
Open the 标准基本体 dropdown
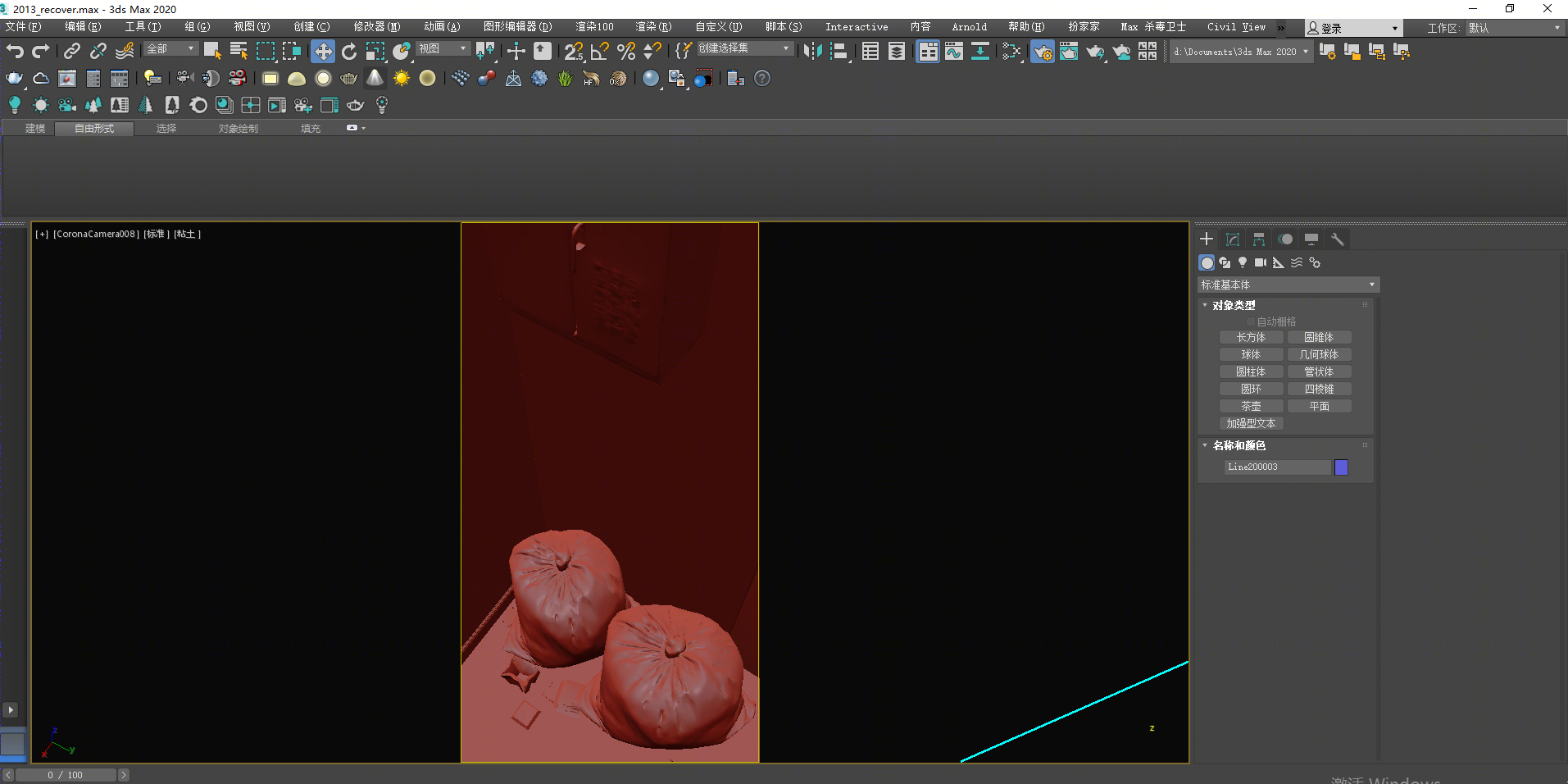tap(1288, 285)
